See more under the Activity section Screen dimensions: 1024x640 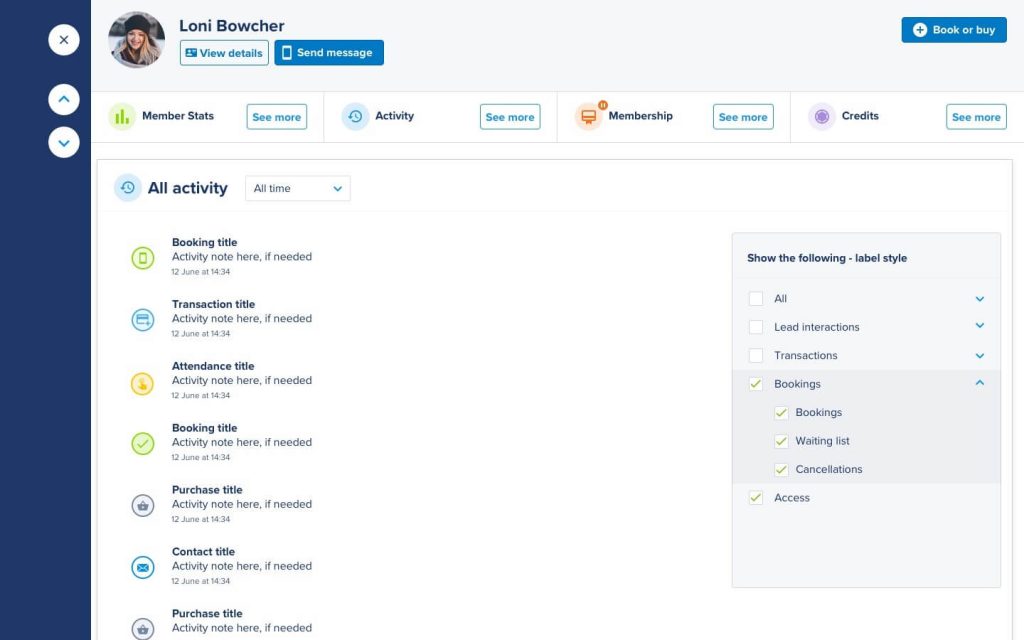pyautogui.click(x=510, y=116)
